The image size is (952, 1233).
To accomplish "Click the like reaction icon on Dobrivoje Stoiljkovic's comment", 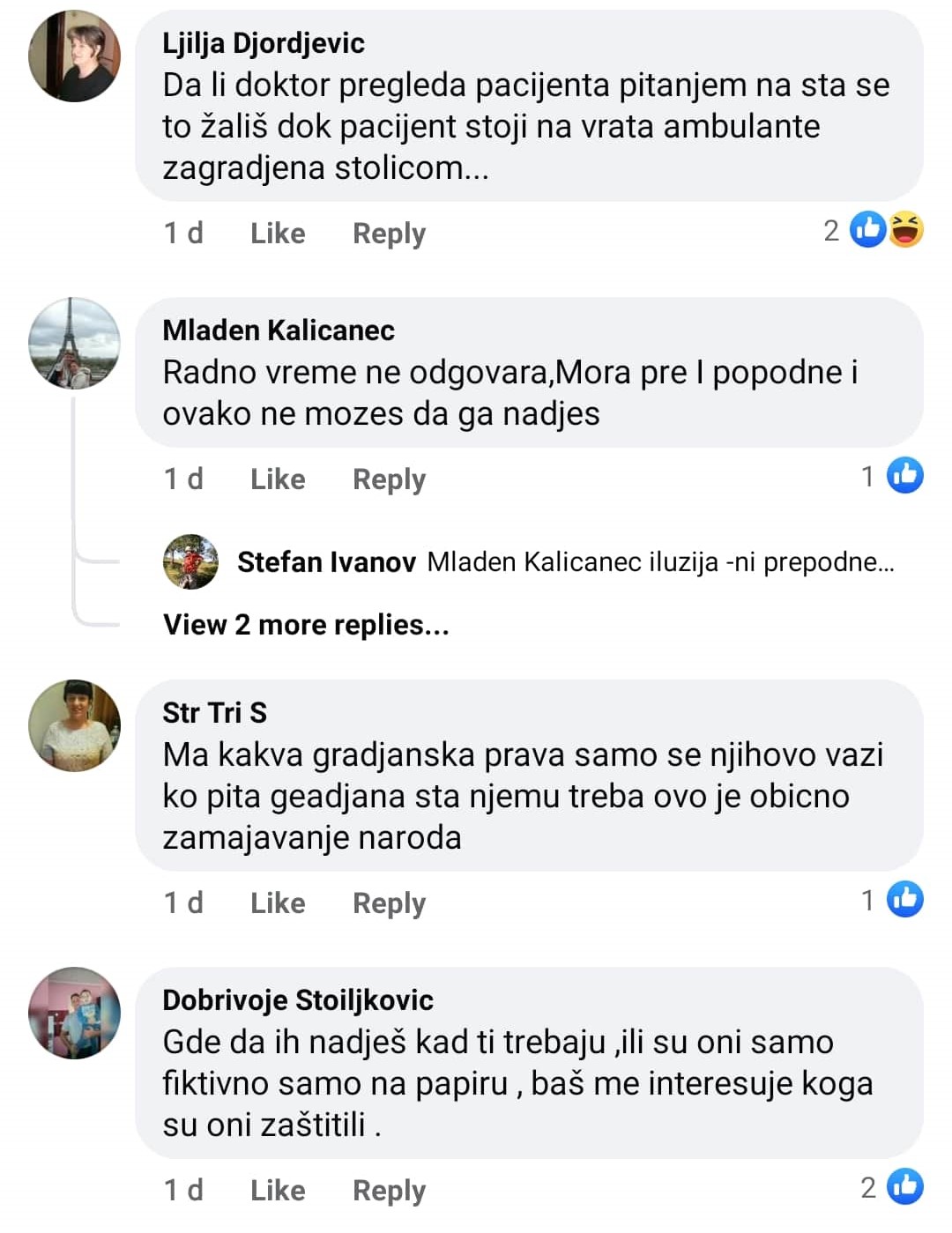I will pyautogui.click(x=905, y=1187).
